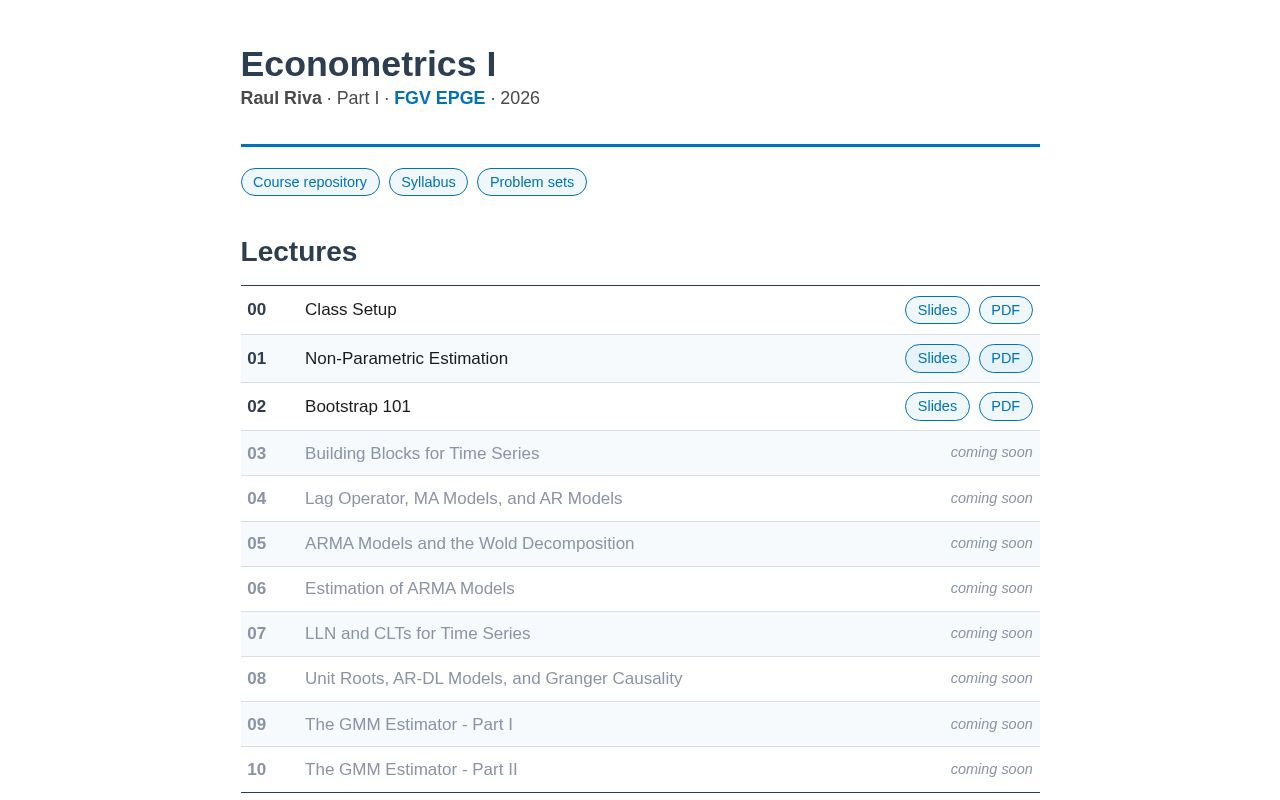Open Slides for Class Setup

tap(937, 310)
